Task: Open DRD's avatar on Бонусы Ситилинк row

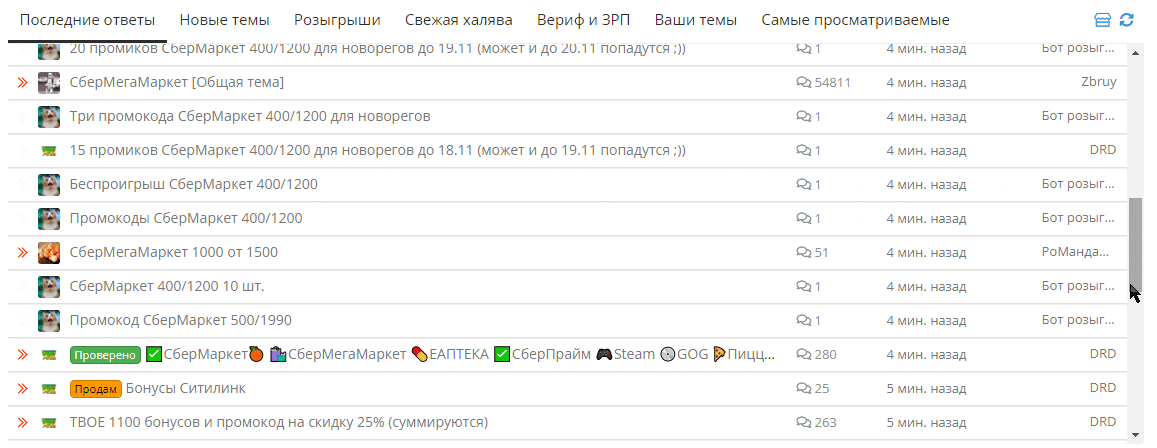Action: click(49, 388)
